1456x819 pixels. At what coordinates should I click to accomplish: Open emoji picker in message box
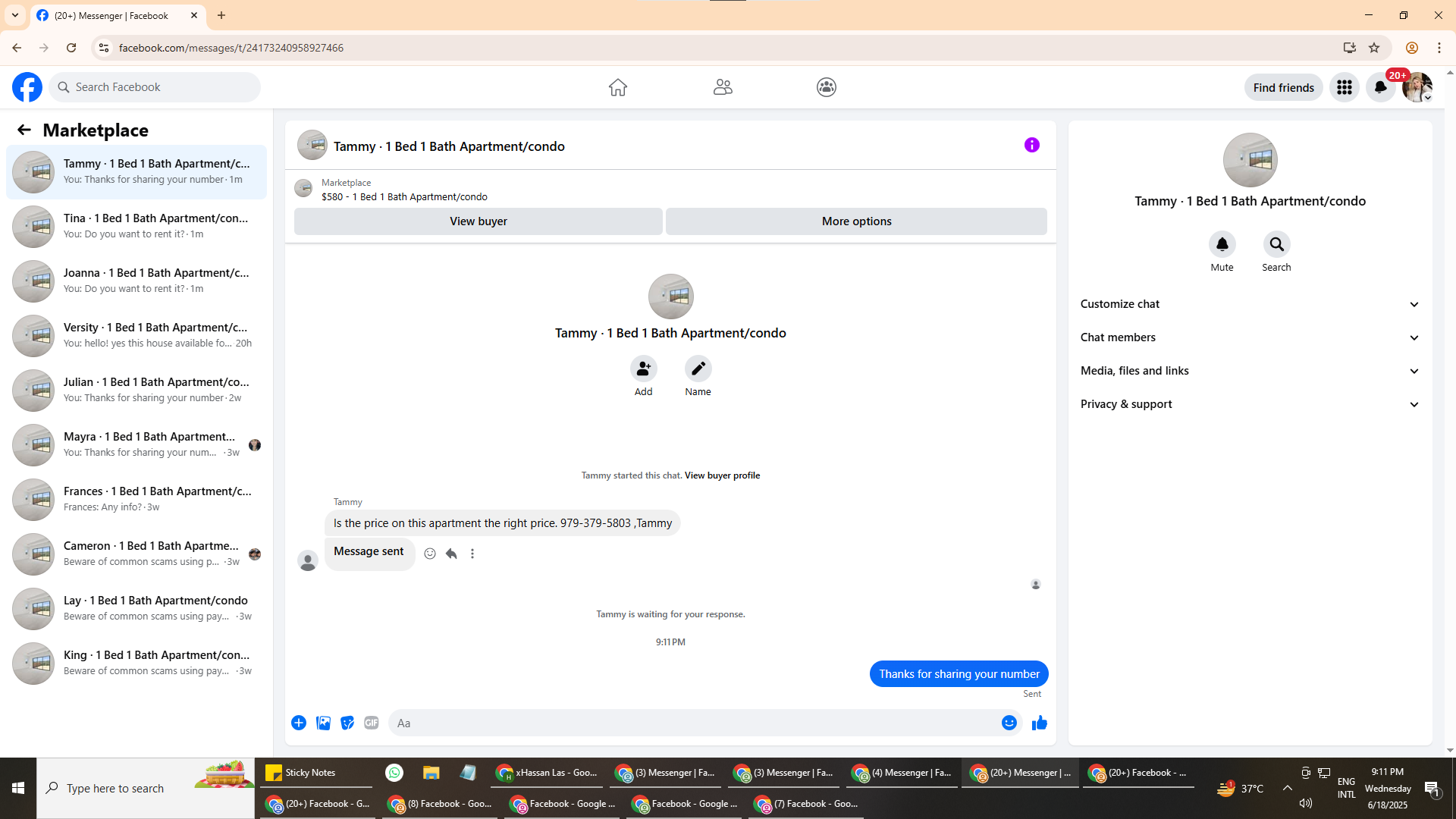1009,723
